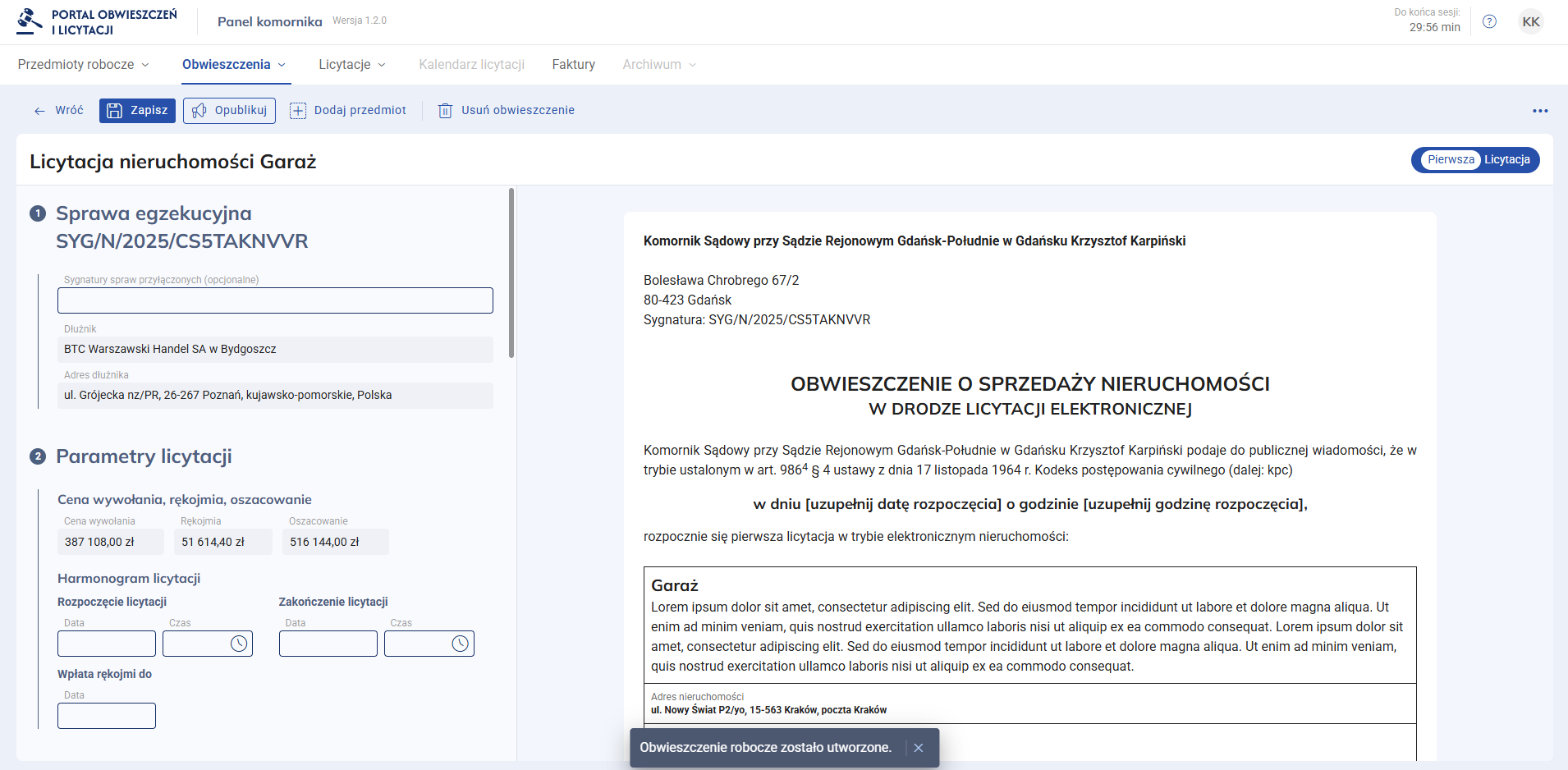
Task: Click Dodaj przedmiot button
Action: coord(348,111)
